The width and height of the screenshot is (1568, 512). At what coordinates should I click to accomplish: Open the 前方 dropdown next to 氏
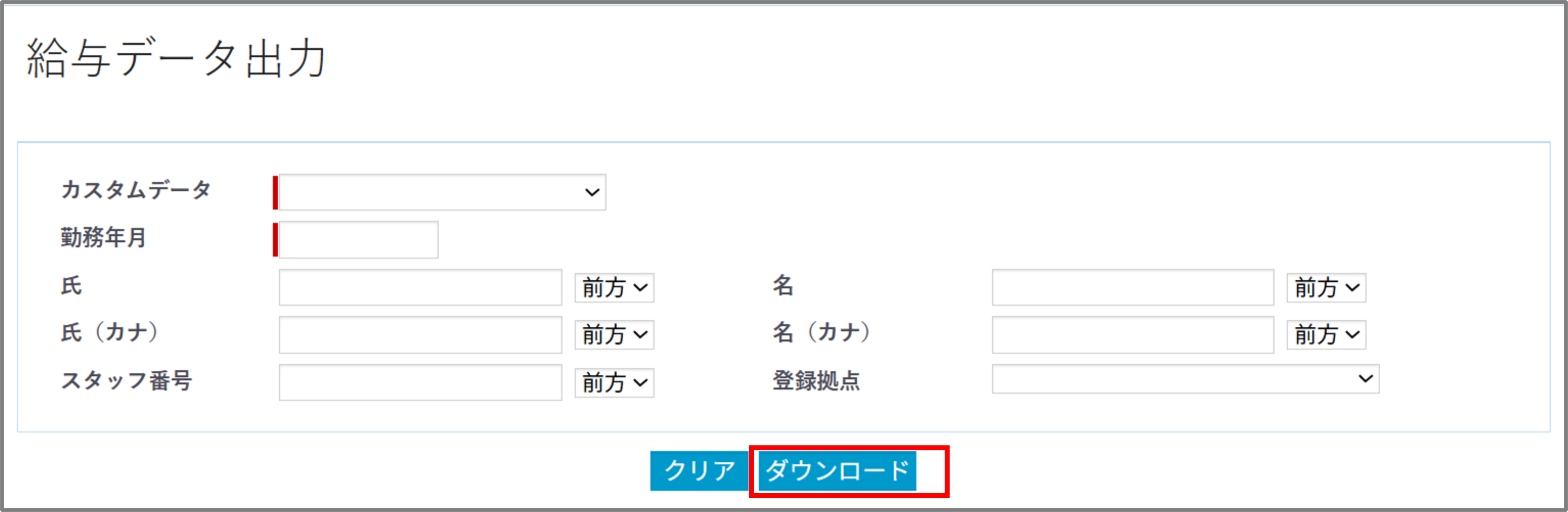614,288
